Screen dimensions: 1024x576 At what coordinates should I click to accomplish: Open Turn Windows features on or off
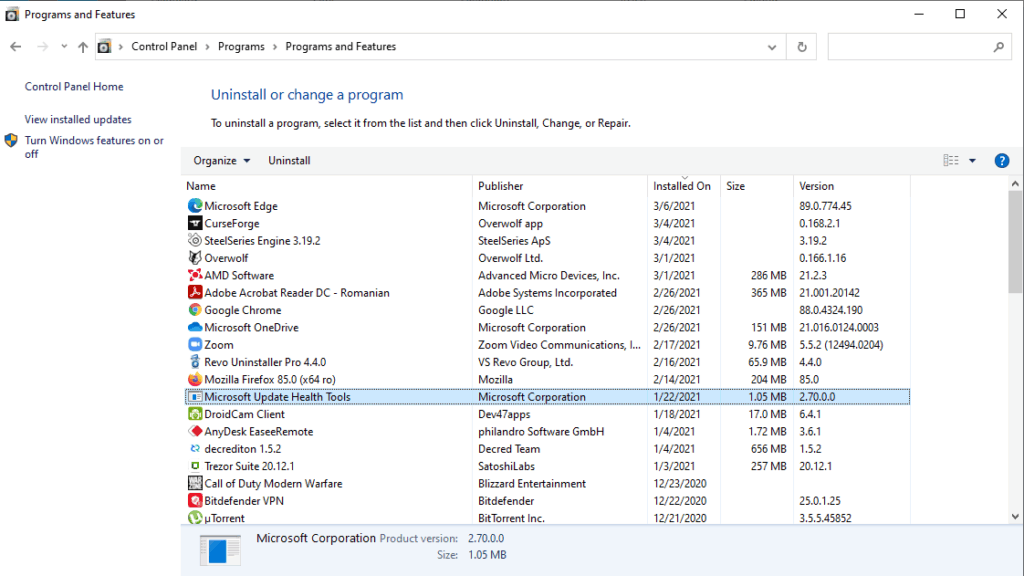pyautogui.click(x=94, y=147)
